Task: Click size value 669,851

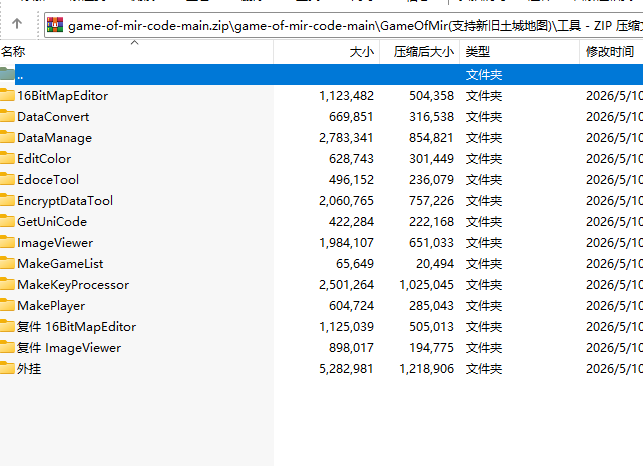Action: tap(351, 117)
